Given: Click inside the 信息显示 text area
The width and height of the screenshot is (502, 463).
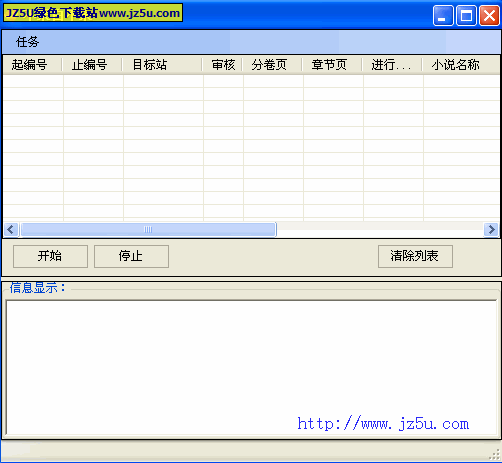Looking at the screenshot, I should pyautogui.click(x=251, y=368).
